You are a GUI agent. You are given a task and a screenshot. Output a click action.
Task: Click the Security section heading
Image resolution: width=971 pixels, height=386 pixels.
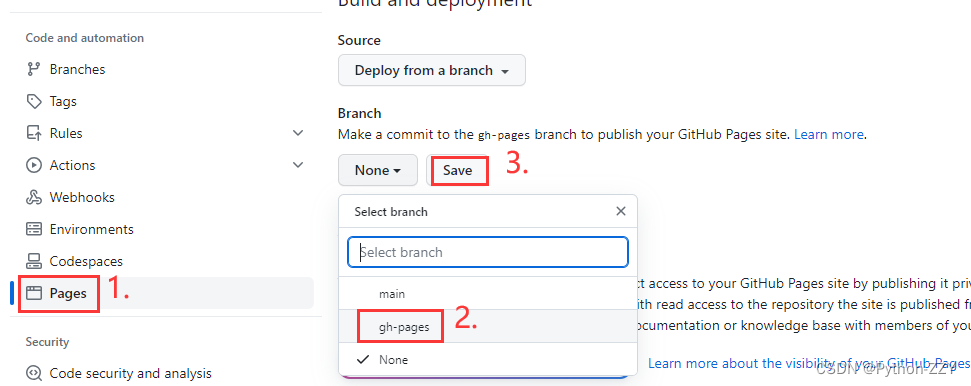48,342
